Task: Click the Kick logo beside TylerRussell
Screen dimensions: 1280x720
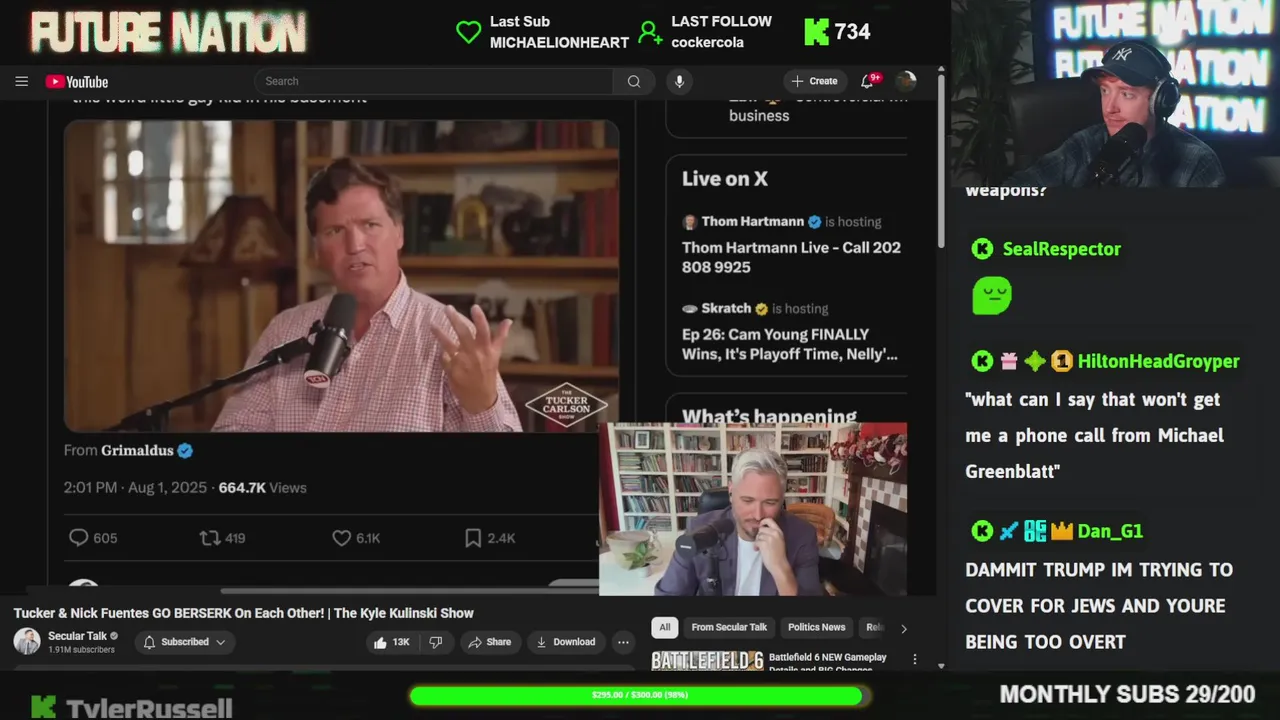Action: pos(43,707)
